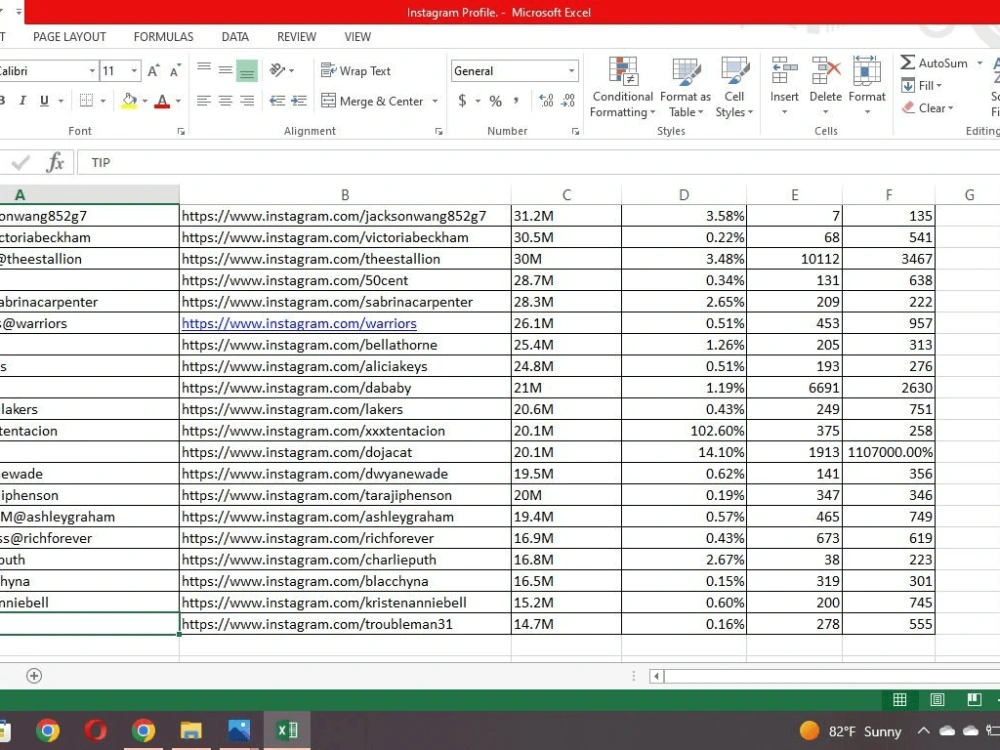Switch to Normal view in status bar

[900, 700]
